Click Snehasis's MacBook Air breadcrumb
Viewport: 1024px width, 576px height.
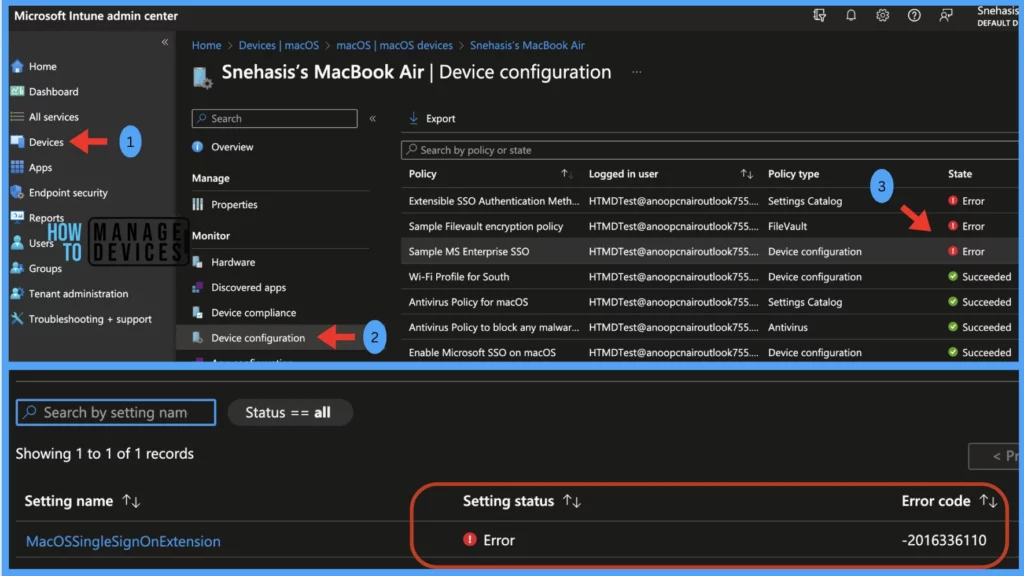click(527, 45)
